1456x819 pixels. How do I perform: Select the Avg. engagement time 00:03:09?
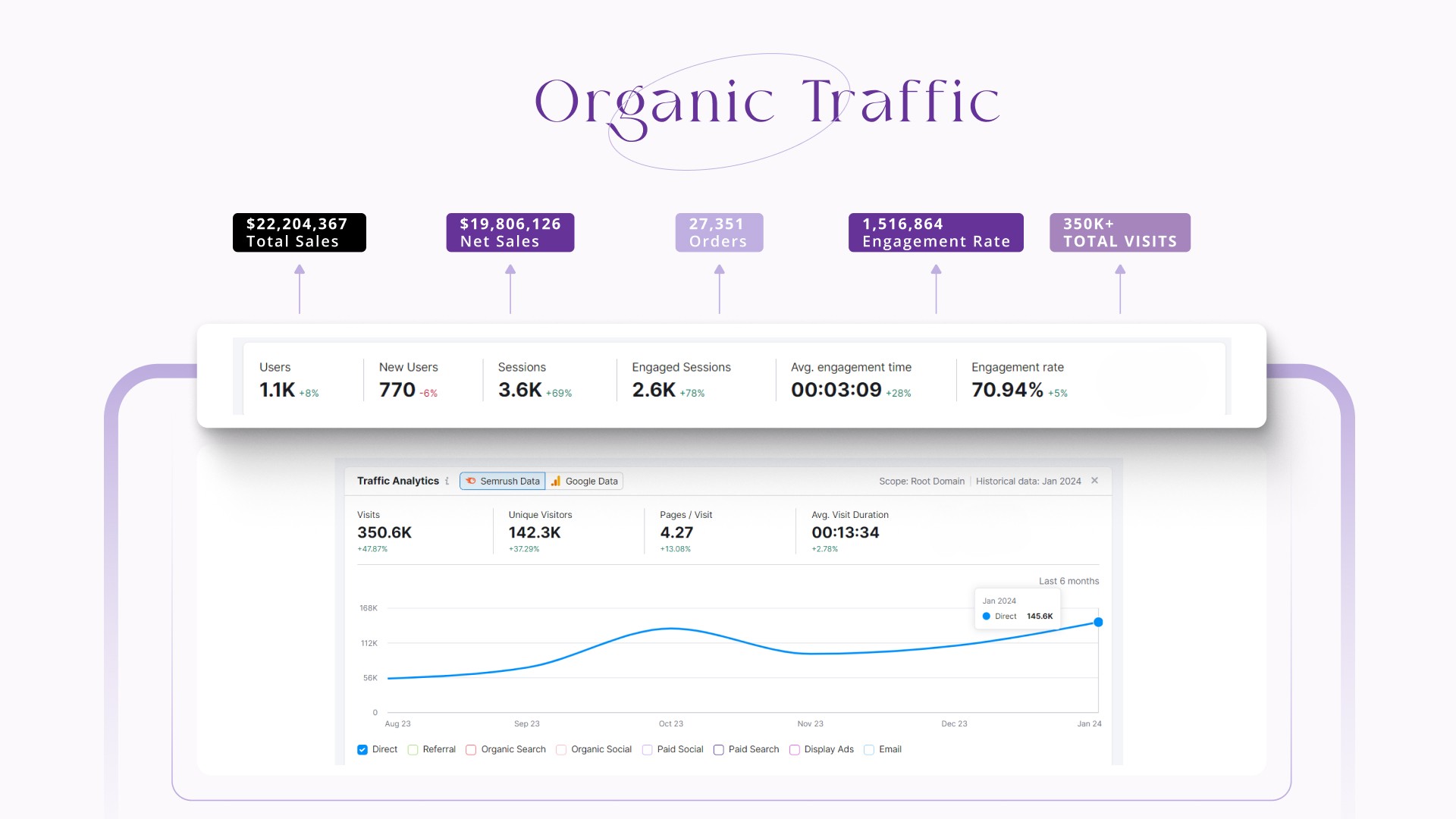tap(851, 380)
